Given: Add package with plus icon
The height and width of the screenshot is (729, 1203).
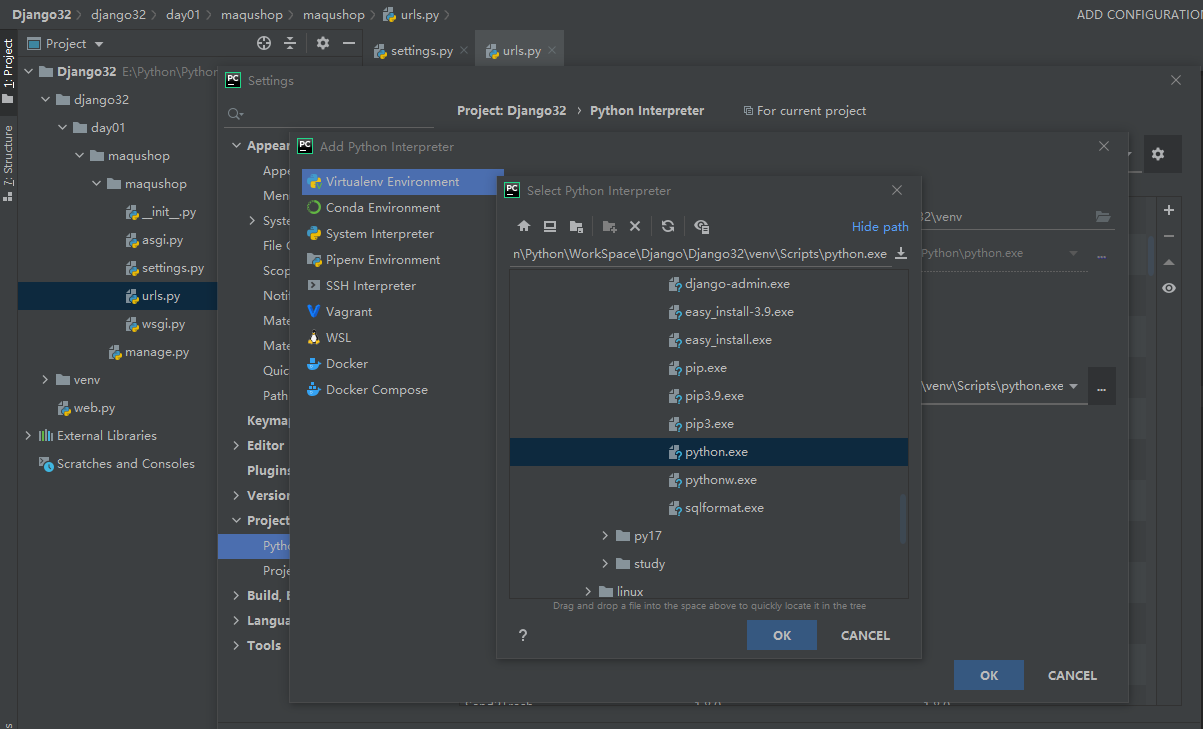Looking at the screenshot, I should tap(1169, 210).
